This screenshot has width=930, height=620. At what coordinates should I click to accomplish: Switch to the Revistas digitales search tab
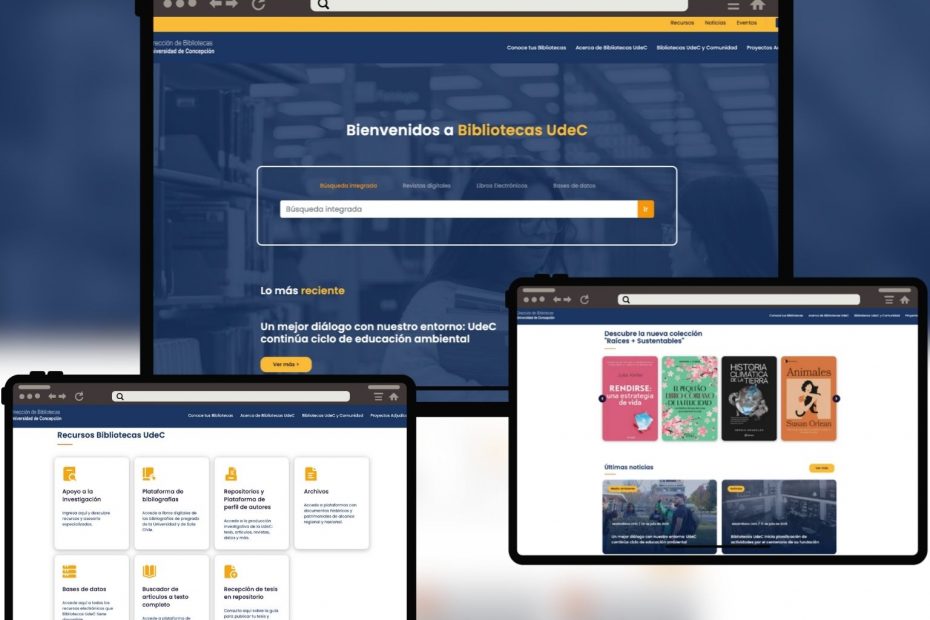[426, 186]
